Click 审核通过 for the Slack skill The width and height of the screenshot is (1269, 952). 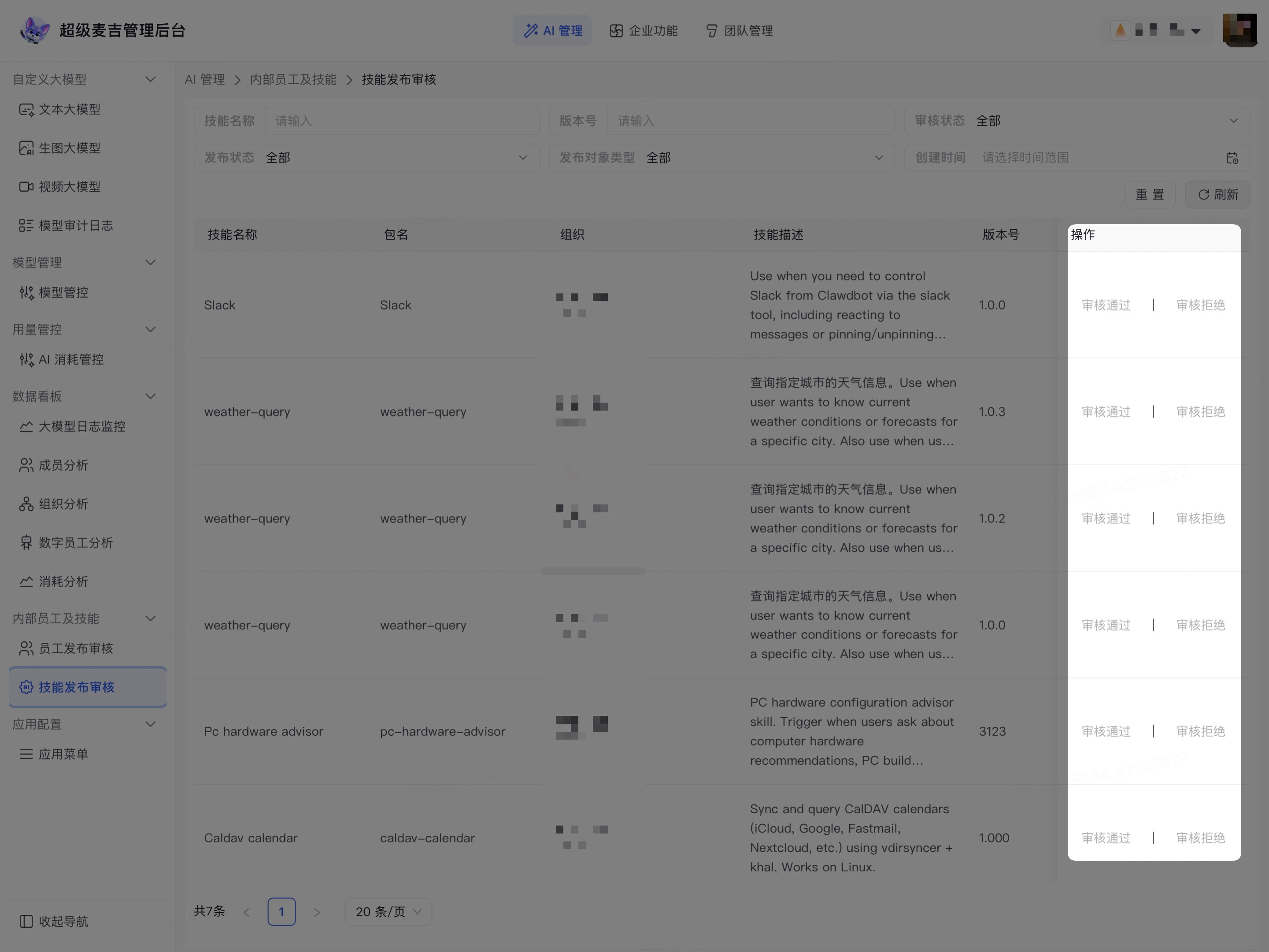[x=1106, y=305]
